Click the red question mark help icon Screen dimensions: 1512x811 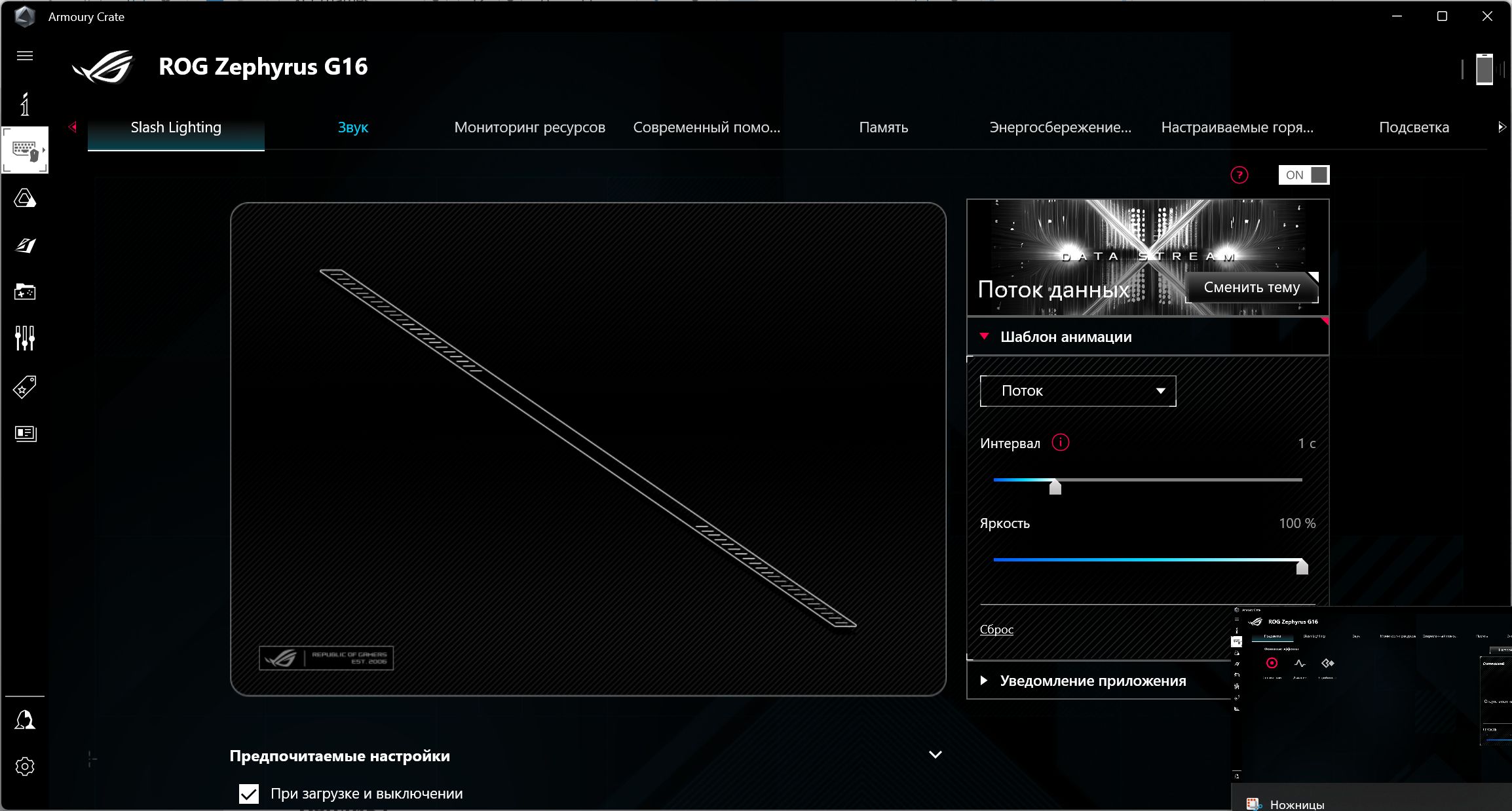pos(1239,175)
